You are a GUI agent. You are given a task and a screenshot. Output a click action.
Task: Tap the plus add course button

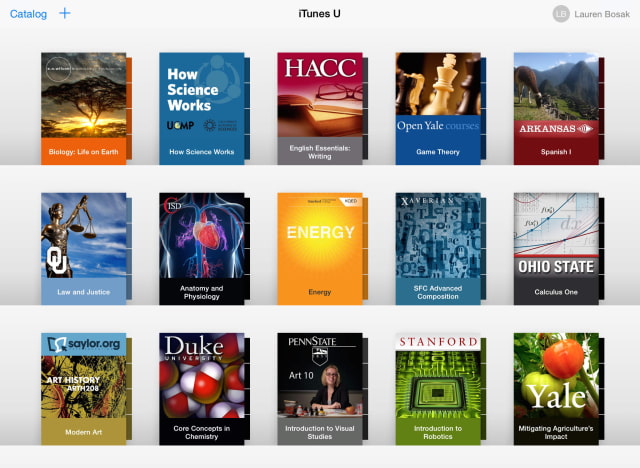point(64,13)
